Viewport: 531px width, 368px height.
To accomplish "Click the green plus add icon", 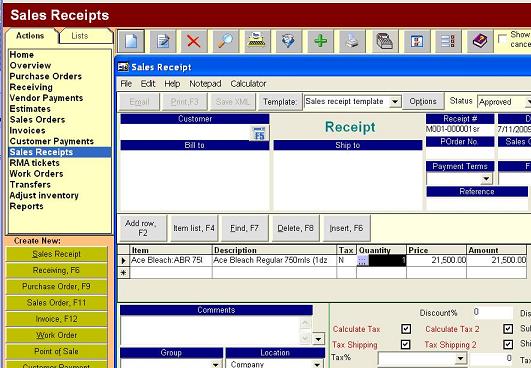I will click(320, 41).
